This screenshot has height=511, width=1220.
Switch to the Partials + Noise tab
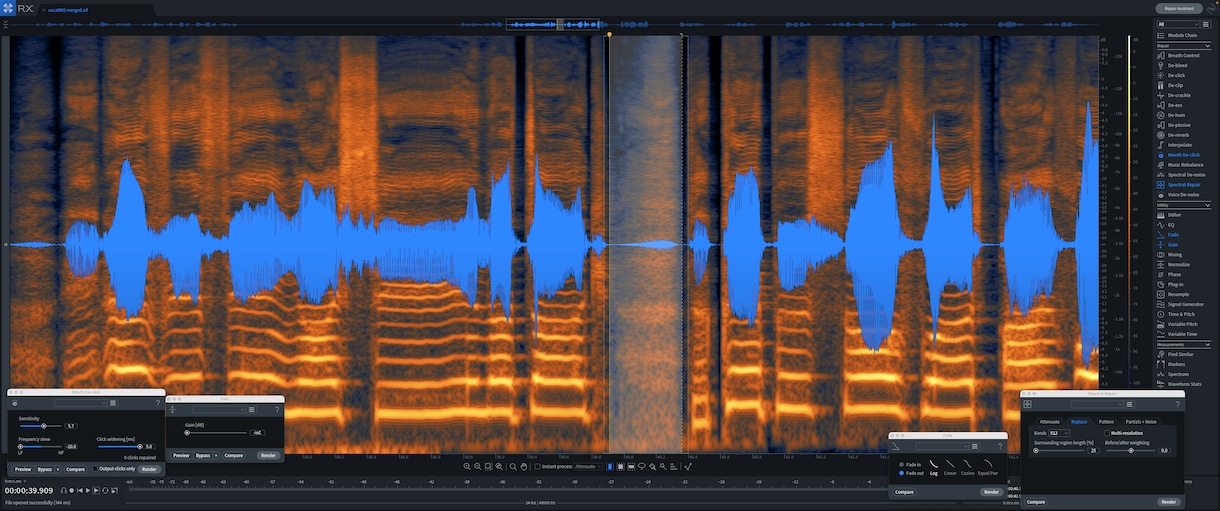pos(1141,422)
